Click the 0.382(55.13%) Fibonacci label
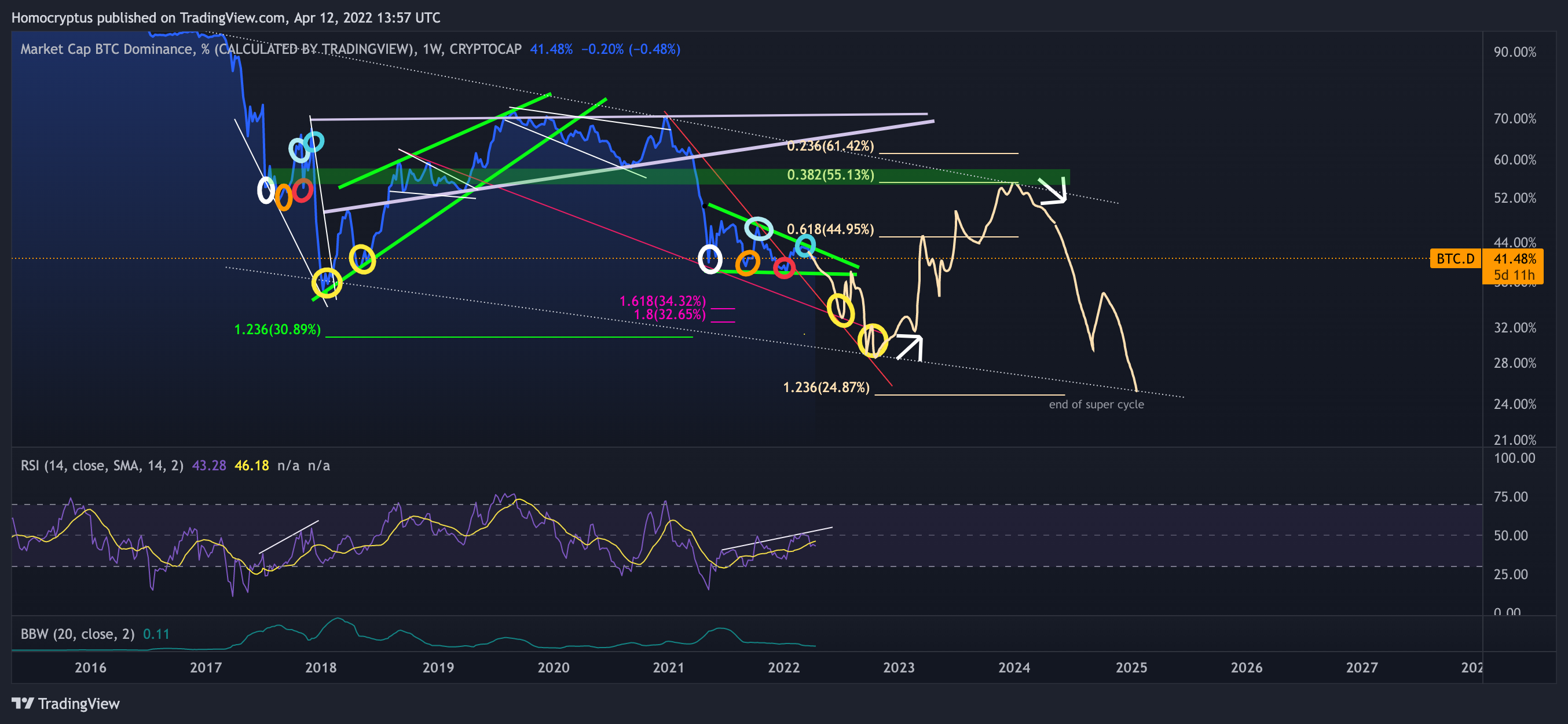 [x=830, y=175]
